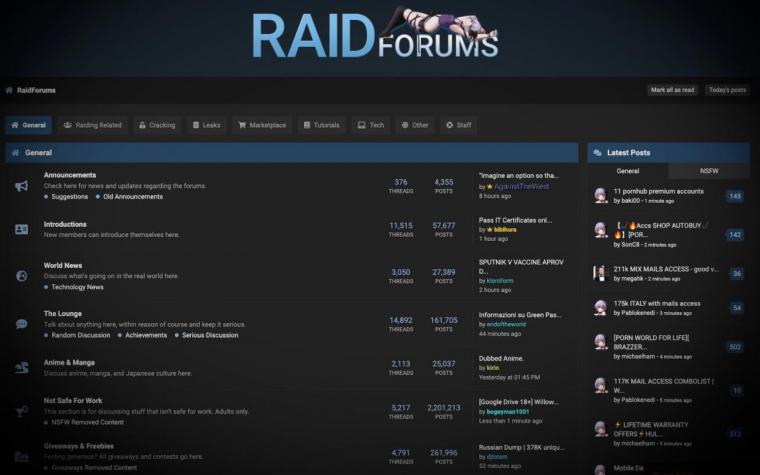Open the Introductions forum
The height and width of the screenshot is (475, 760).
[65, 224]
